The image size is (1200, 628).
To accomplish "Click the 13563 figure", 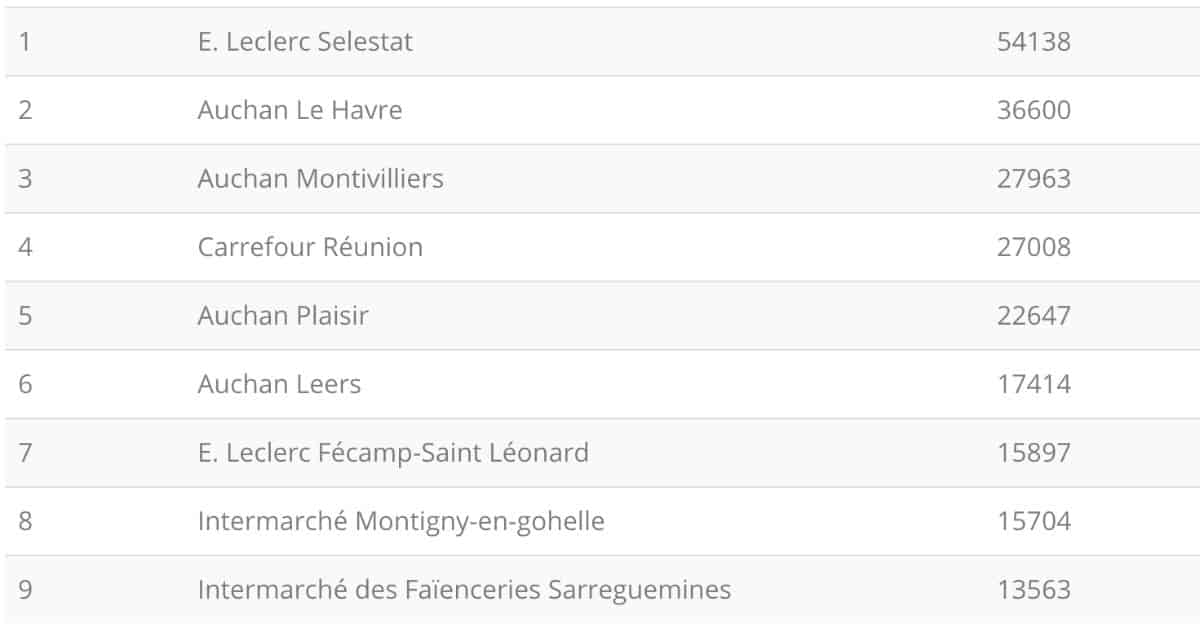I will pyautogui.click(x=1034, y=590).
